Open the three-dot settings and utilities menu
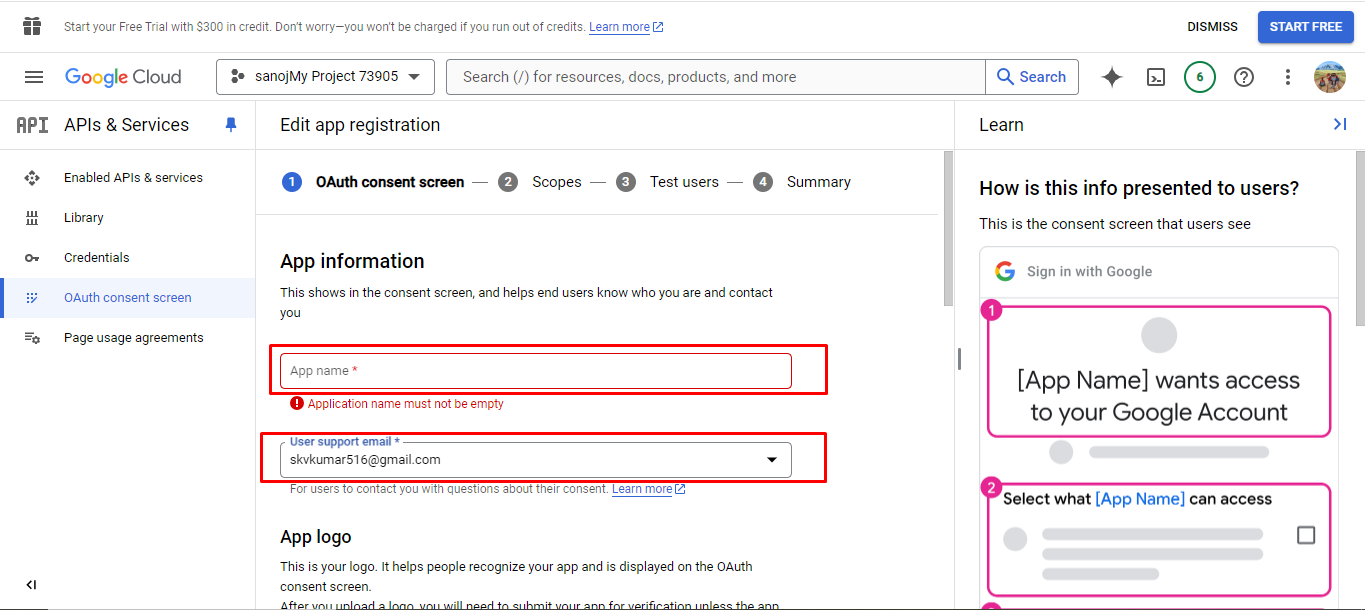The image size is (1365, 610). click(1288, 77)
